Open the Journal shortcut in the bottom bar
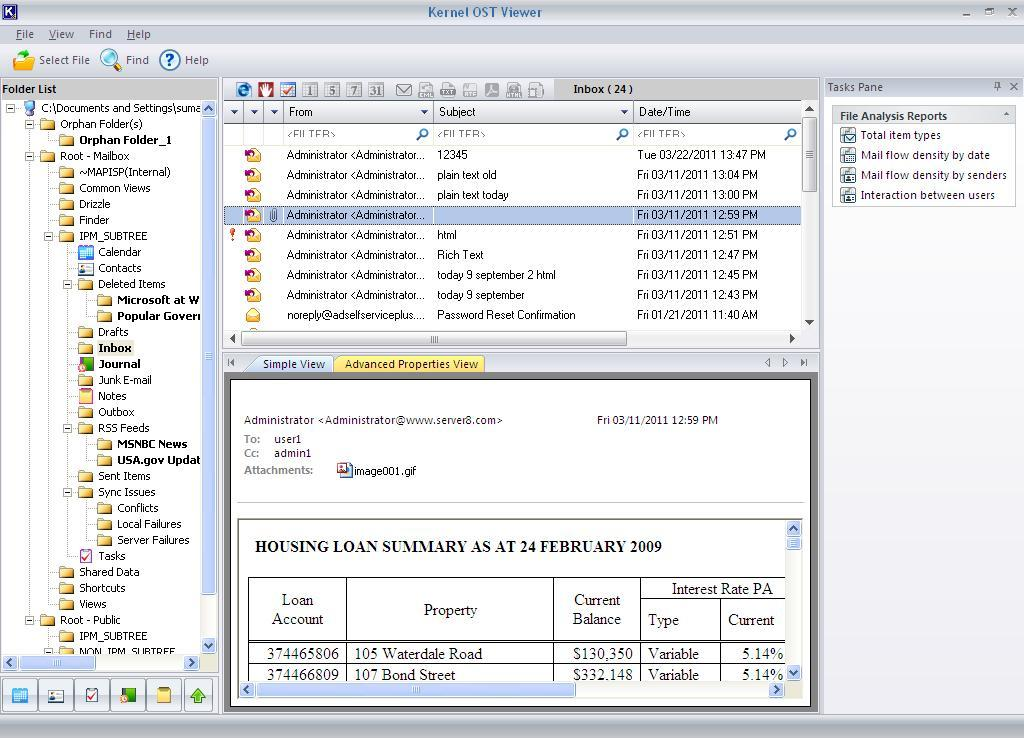Viewport: 1024px width, 738px height. tap(127, 695)
